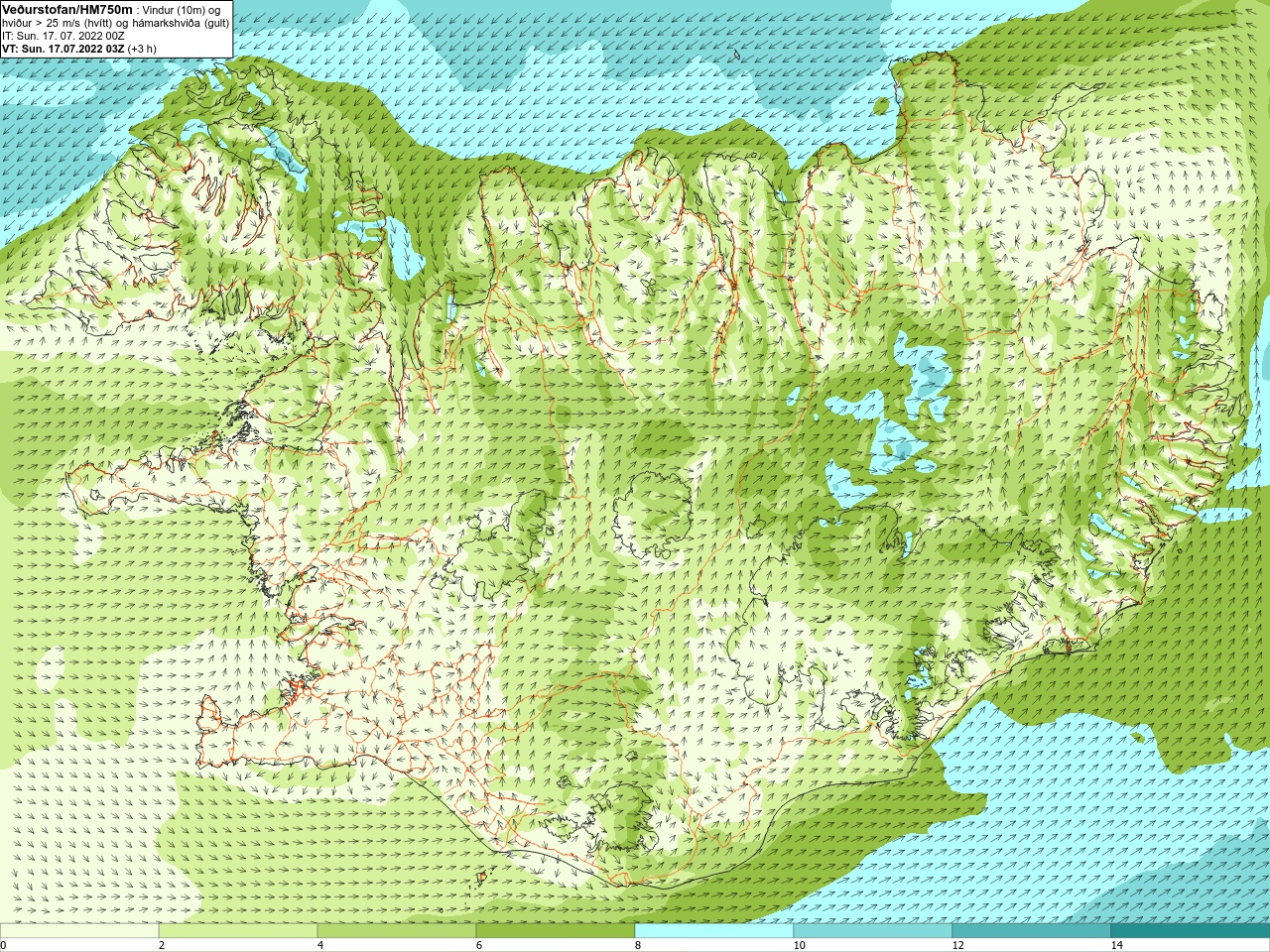Select the dark teal above-14 legend swatch

coord(1191,931)
